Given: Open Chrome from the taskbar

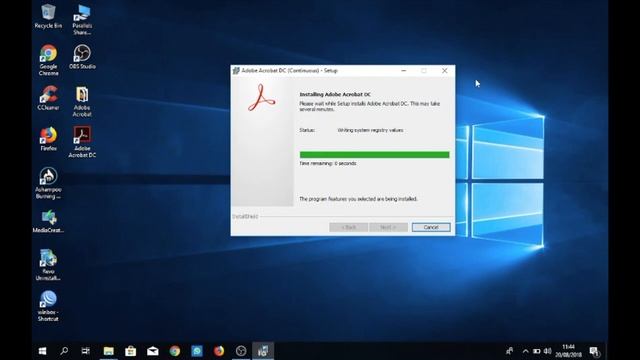Looking at the screenshot, I should pyautogui.click(x=175, y=351).
